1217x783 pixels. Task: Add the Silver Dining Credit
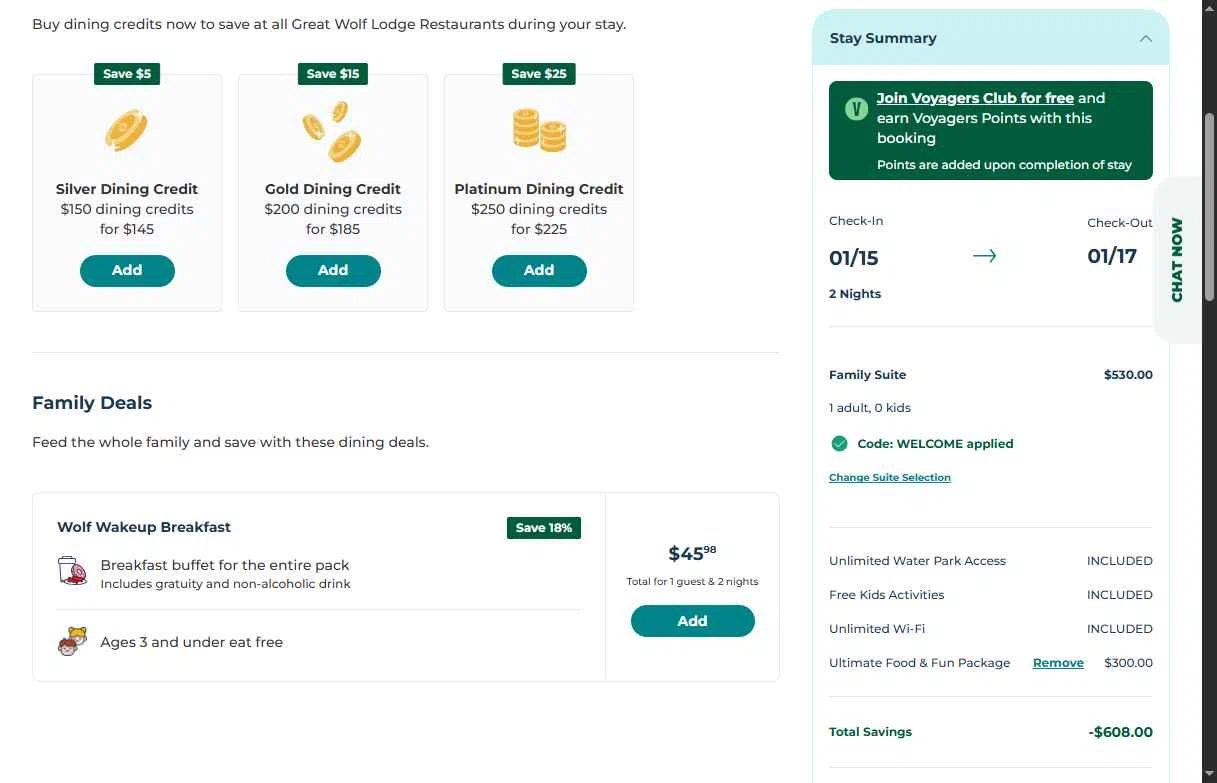click(127, 270)
